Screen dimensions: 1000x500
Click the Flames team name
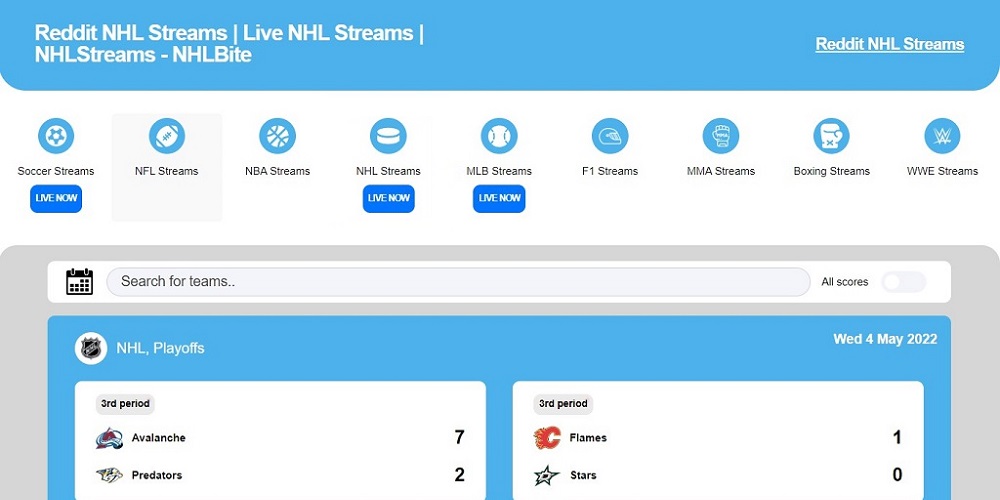pos(588,438)
